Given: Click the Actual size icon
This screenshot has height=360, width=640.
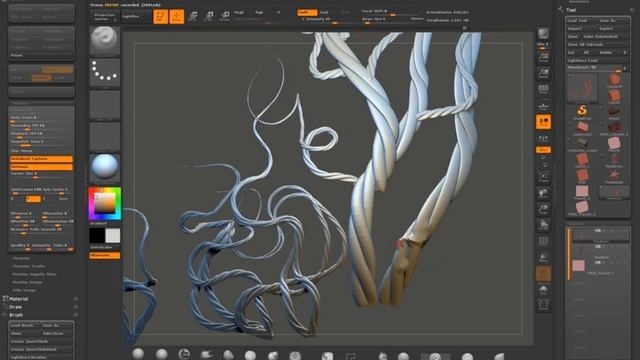Looking at the screenshot, I should [x=543, y=90].
